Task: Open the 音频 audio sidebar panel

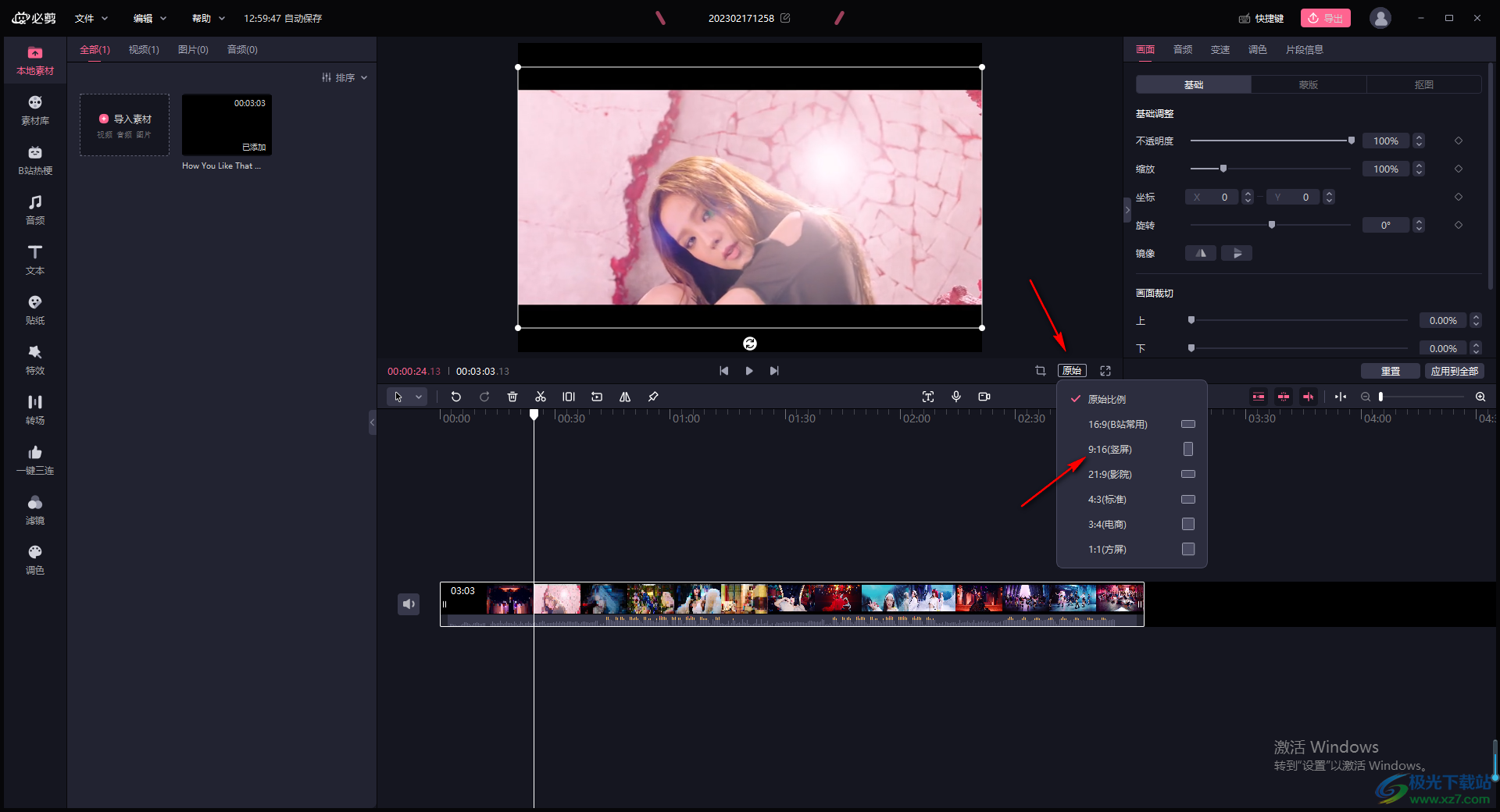Action: click(x=35, y=211)
